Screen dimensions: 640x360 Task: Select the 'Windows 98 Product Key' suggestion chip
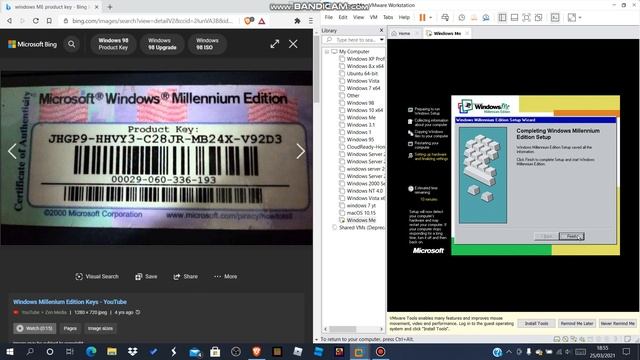(x=113, y=44)
